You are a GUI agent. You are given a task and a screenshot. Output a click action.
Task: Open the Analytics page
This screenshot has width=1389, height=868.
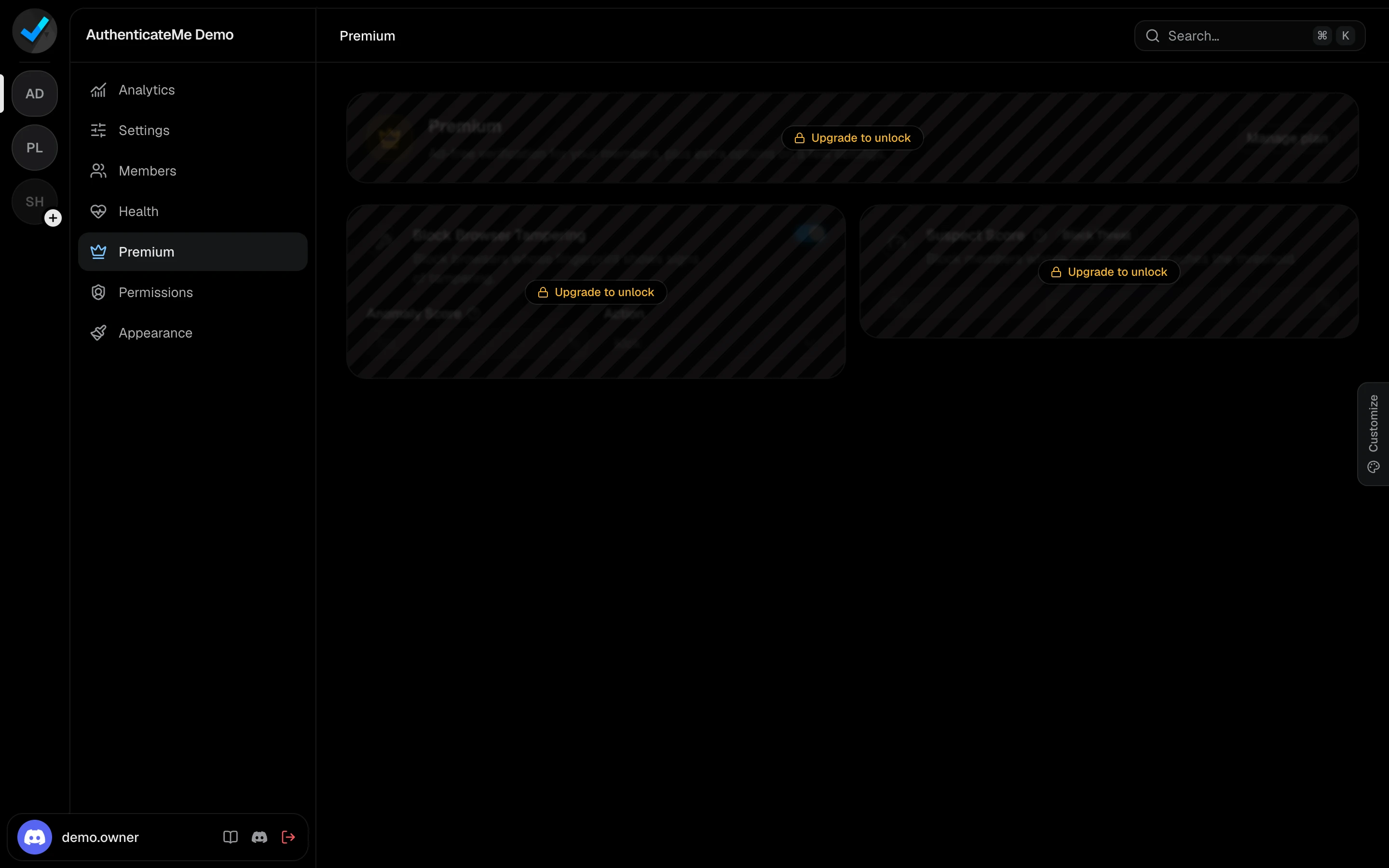point(193,90)
